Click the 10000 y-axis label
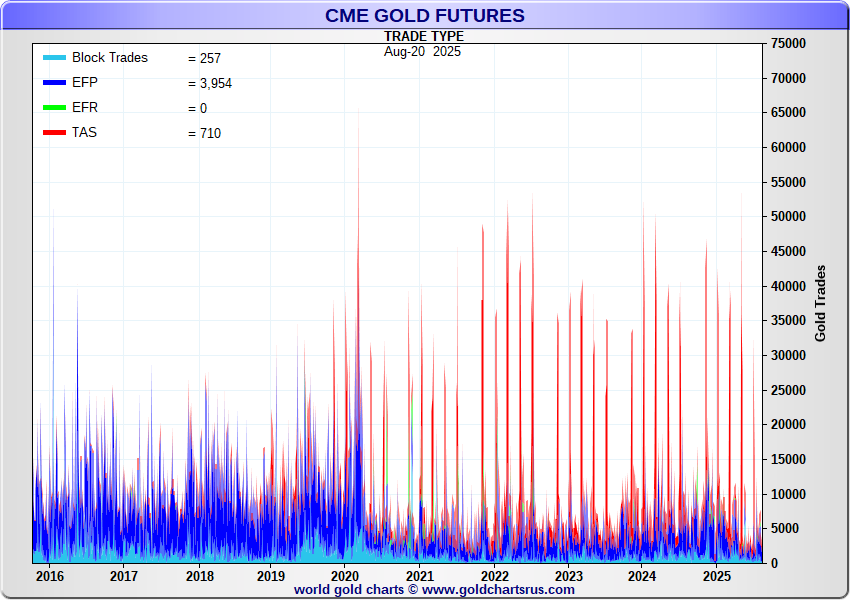Viewport: 850px width, 600px height. tap(788, 494)
